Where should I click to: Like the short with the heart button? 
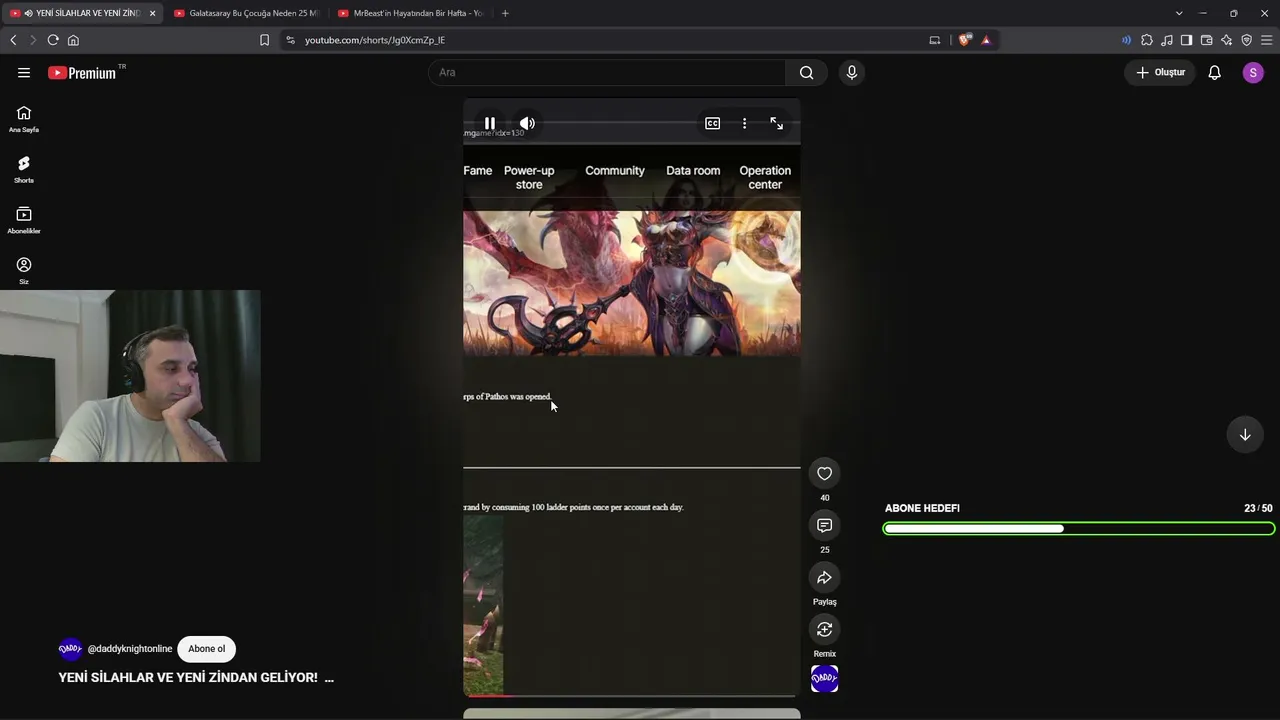click(825, 474)
